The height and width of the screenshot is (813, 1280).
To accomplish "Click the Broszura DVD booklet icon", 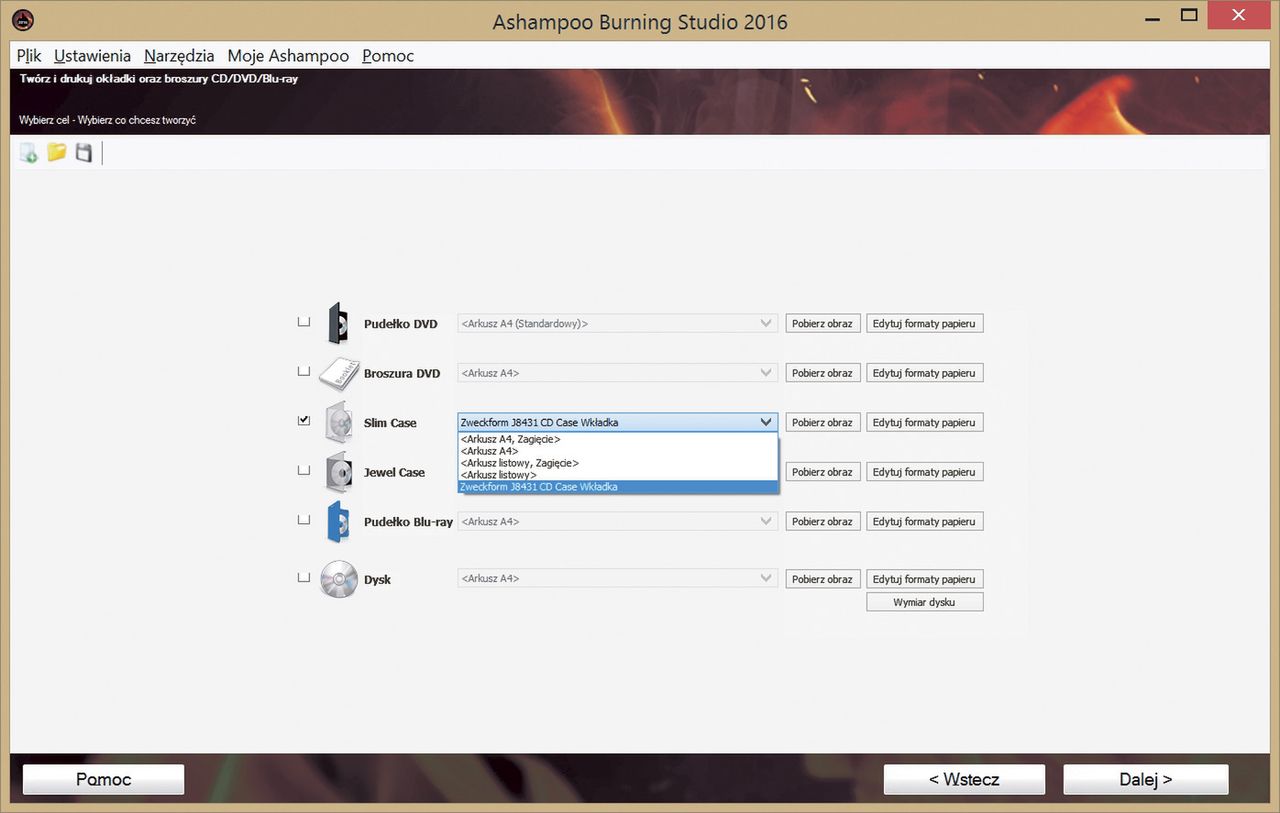I will point(339,373).
